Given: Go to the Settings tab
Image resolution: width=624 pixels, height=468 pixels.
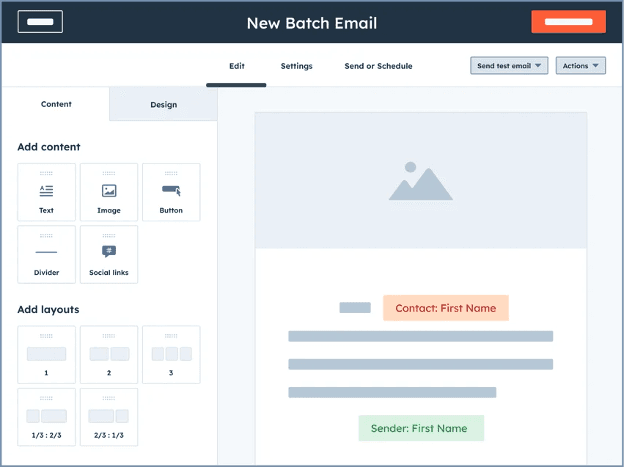Looking at the screenshot, I should tap(296, 66).
